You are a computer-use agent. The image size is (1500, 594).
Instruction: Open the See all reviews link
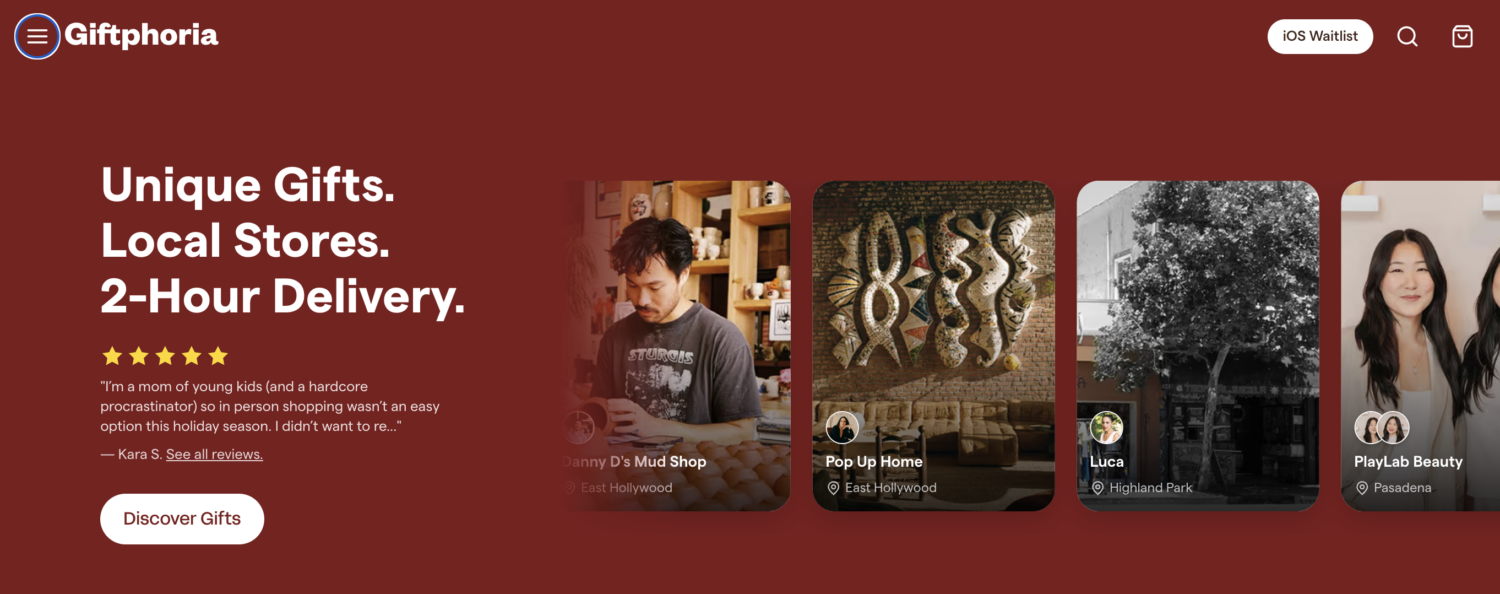pos(214,454)
